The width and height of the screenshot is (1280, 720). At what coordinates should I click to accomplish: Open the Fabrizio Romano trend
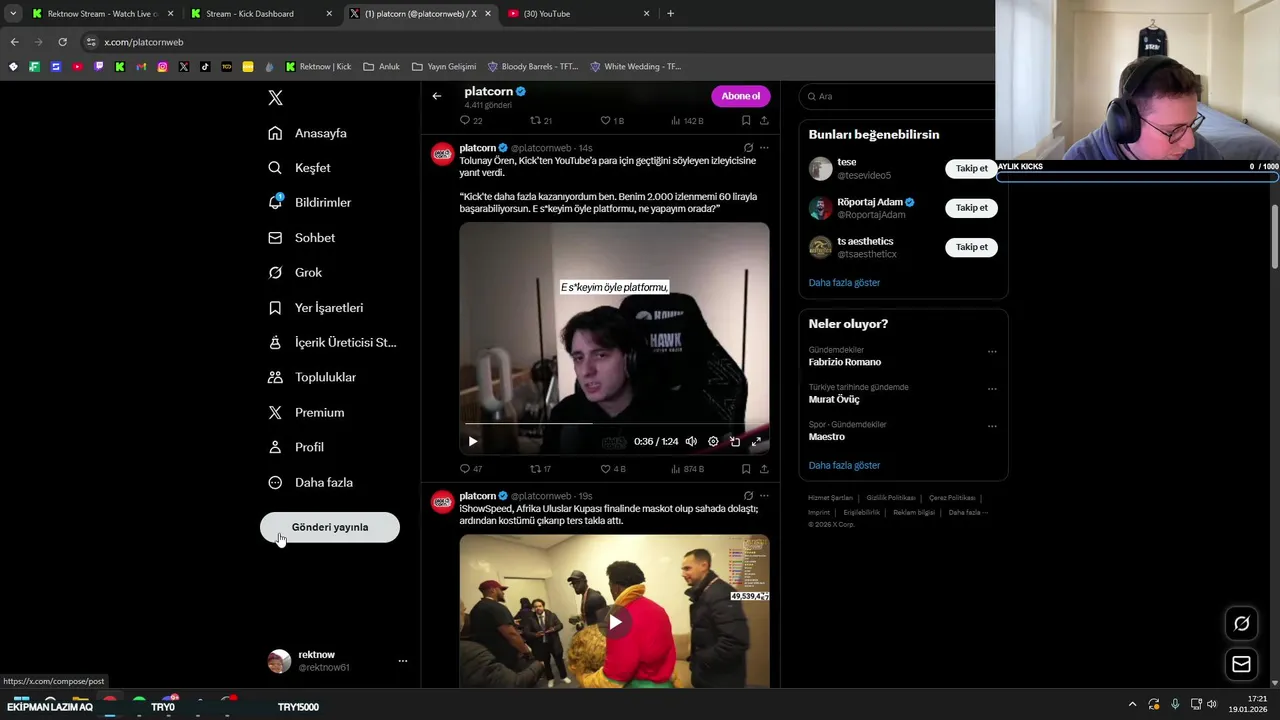(x=845, y=362)
